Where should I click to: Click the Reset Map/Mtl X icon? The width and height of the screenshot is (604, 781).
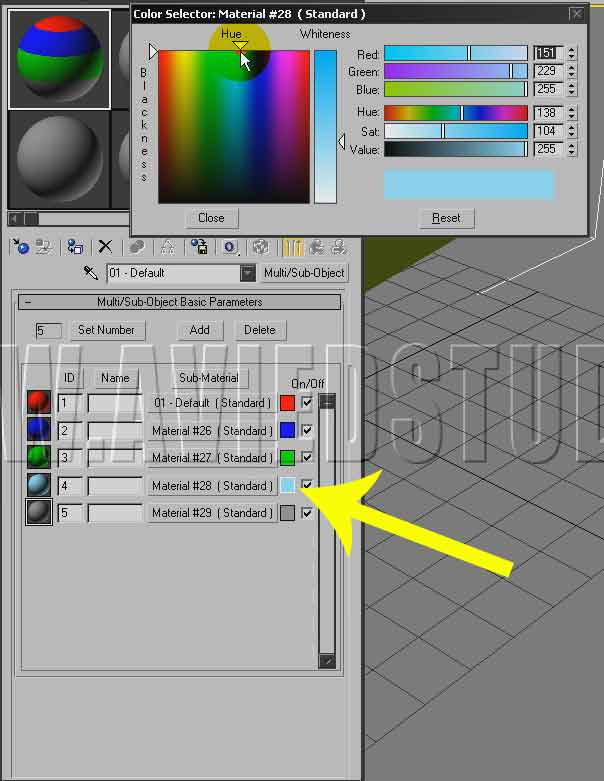click(105, 247)
